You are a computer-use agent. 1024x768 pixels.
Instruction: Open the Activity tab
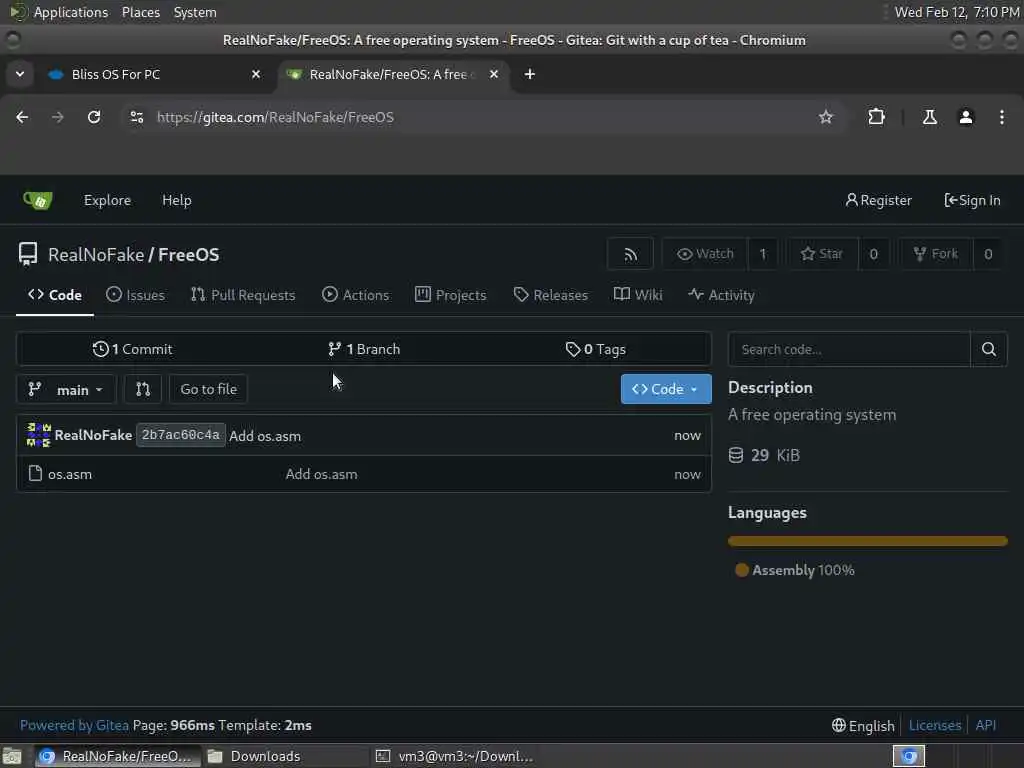click(x=721, y=295)
